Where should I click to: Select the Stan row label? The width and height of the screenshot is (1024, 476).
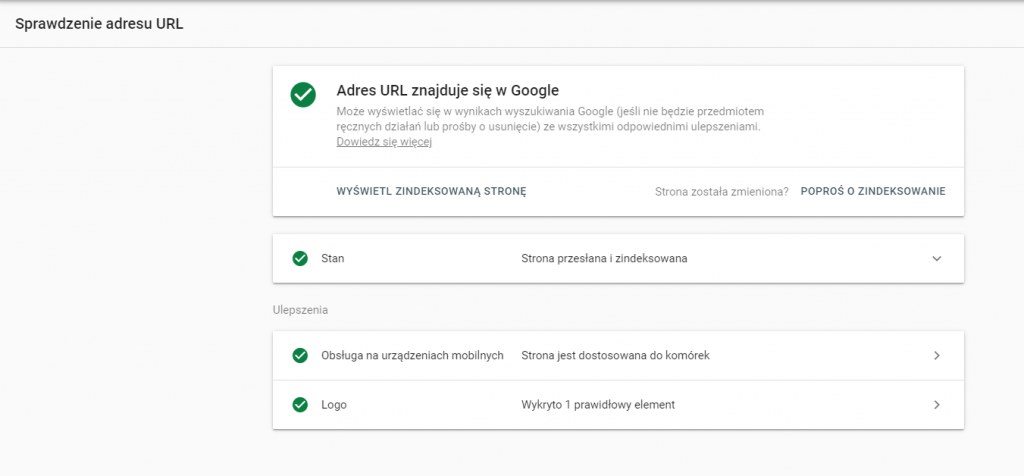333,258
